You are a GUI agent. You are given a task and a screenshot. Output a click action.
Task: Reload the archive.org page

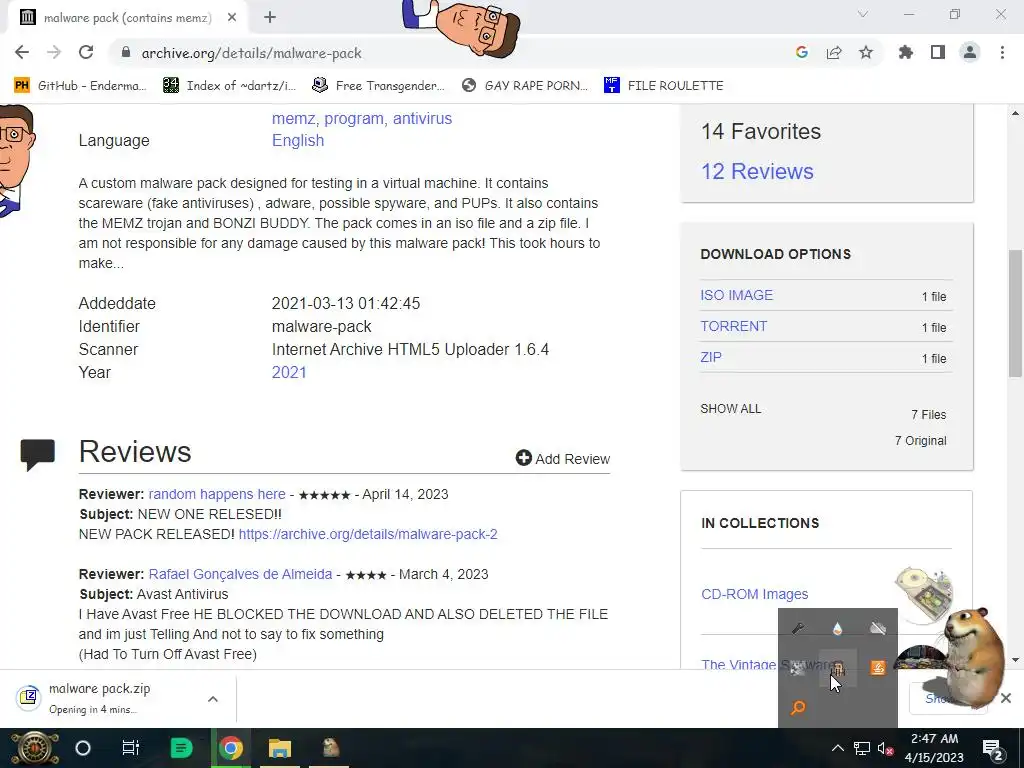[86, 52]
